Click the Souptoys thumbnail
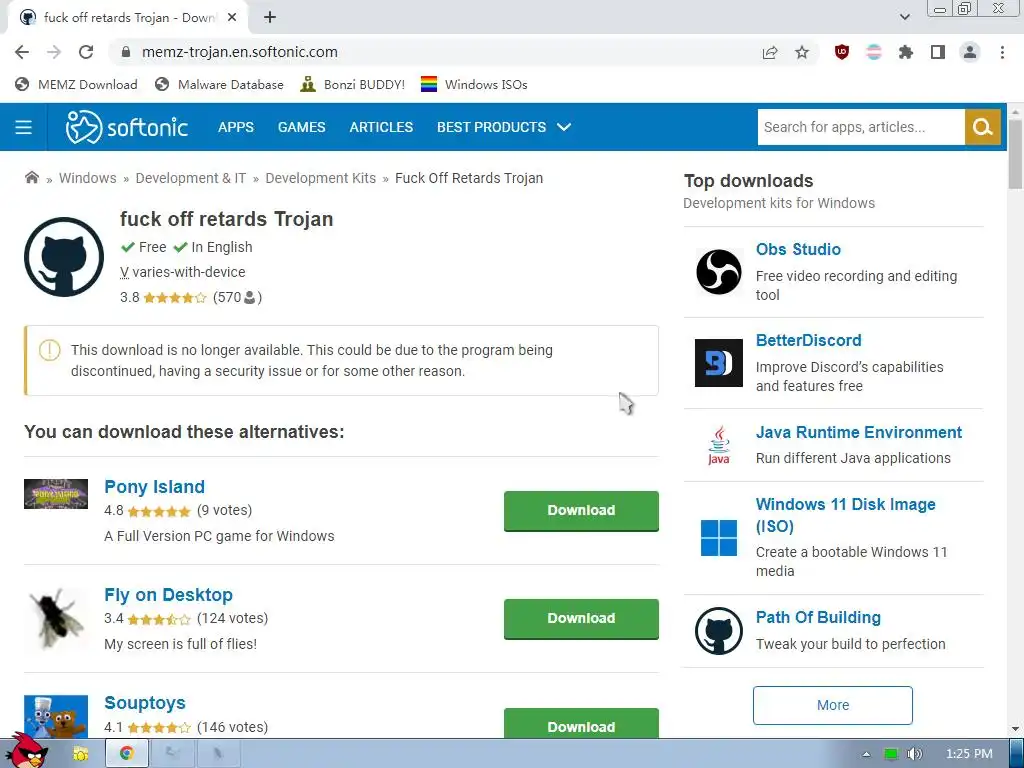The height and width of the screenshot is (768, 1024). click(56, 716)
